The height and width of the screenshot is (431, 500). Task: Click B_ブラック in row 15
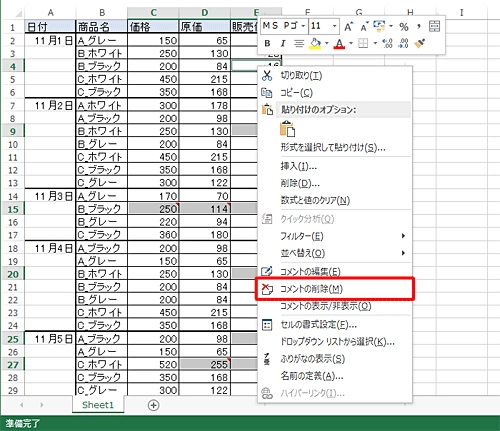point(102,209)
